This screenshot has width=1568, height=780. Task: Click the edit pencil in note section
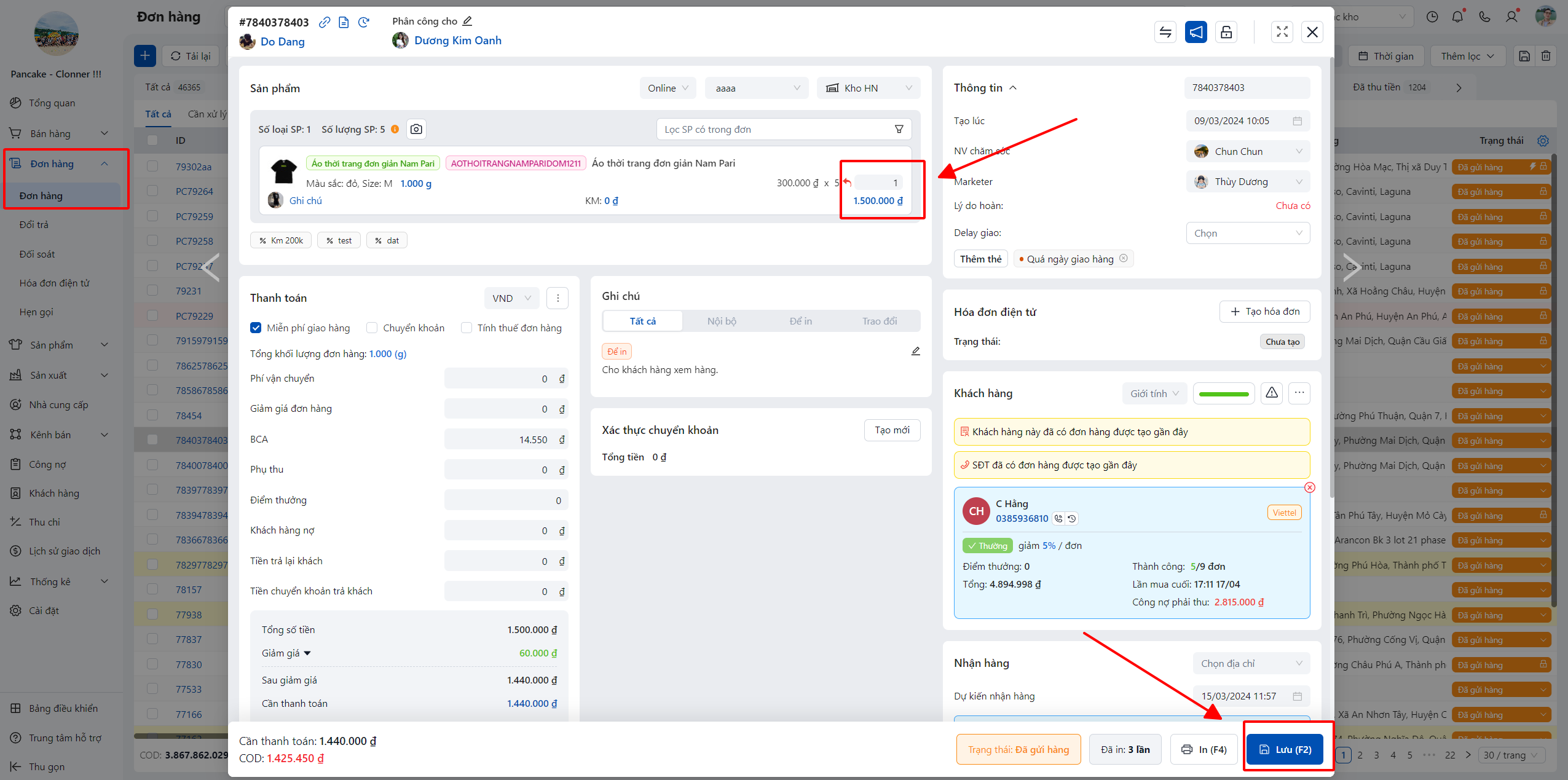click(x=915, y=351)
